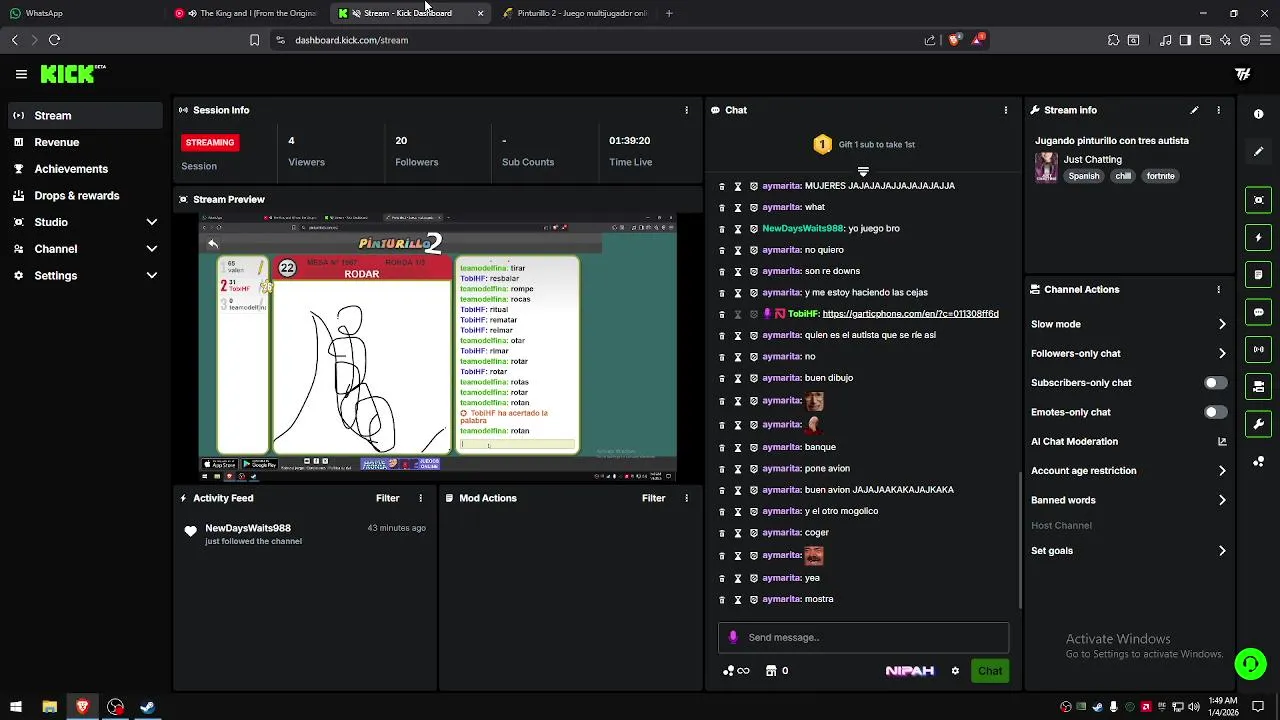
Task: Open the info icon in right rail
Action: [x=1259, y=114]
